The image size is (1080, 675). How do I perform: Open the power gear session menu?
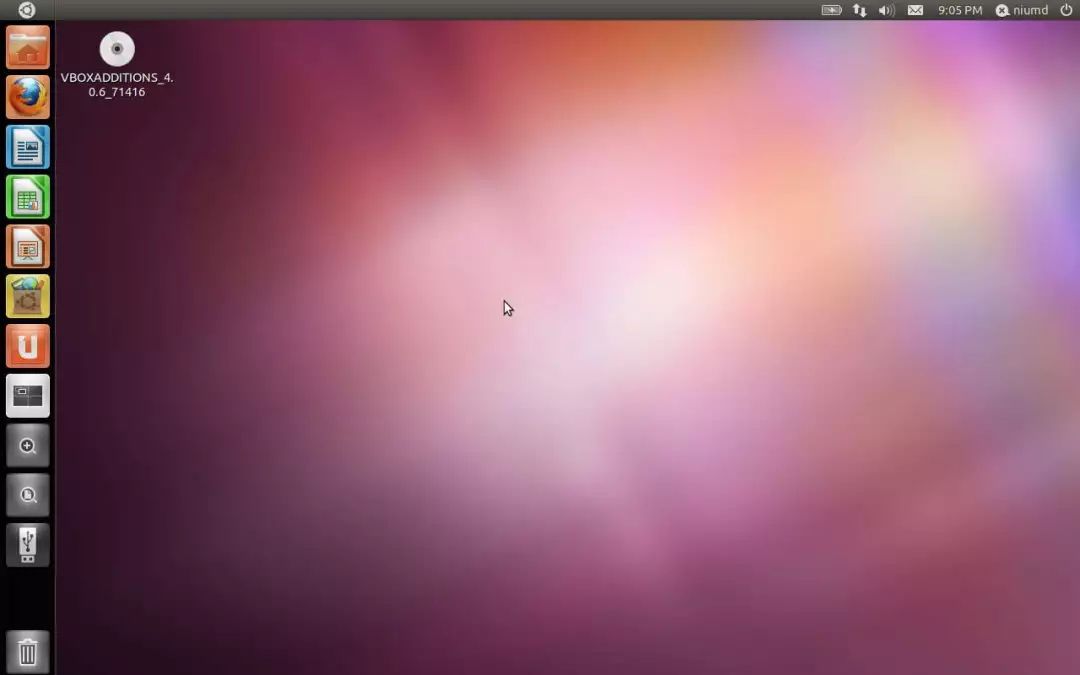click(x=1067, y=10)
